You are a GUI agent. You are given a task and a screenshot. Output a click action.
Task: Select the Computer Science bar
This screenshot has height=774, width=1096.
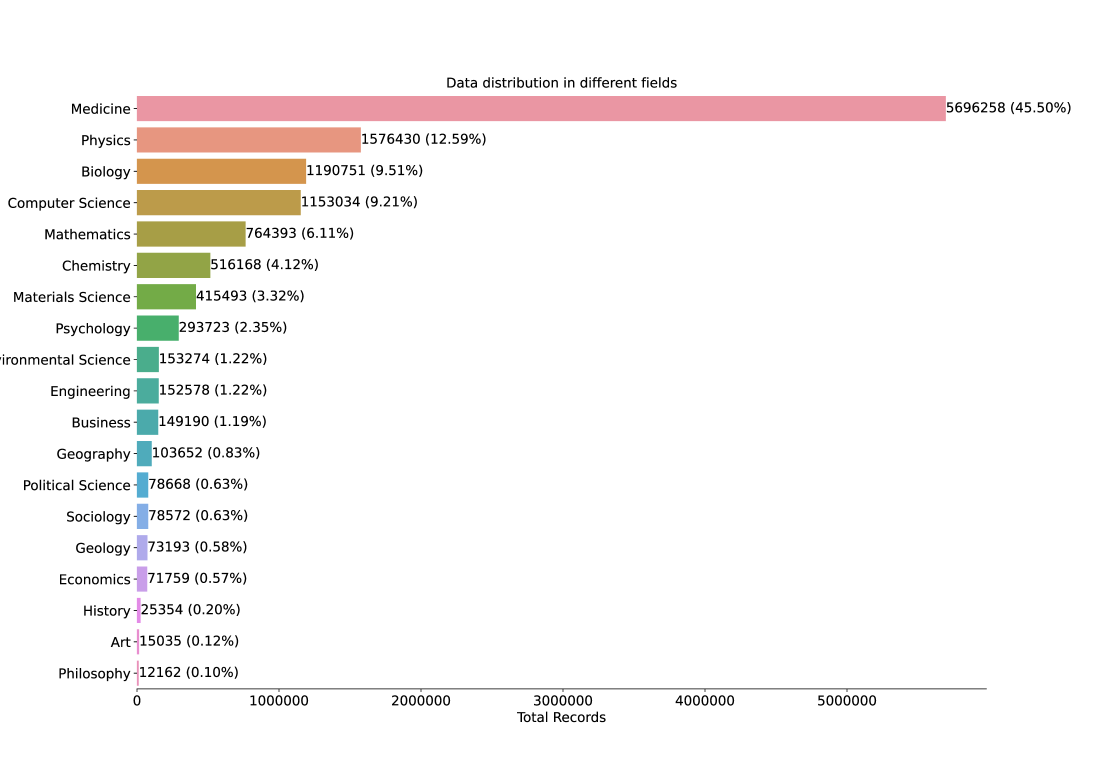click(218, 203)
